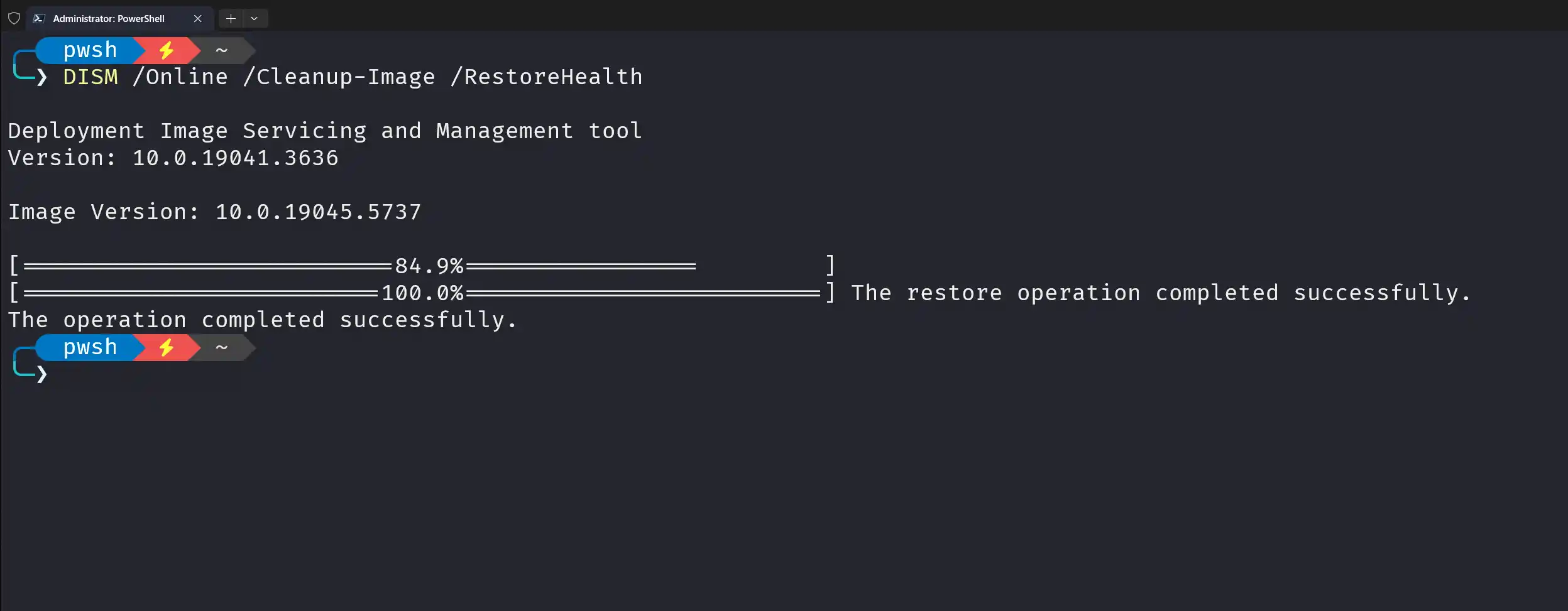Expand the new tab profile dropdown
This screenshot has width=1568, height=611.
point(255,18)
